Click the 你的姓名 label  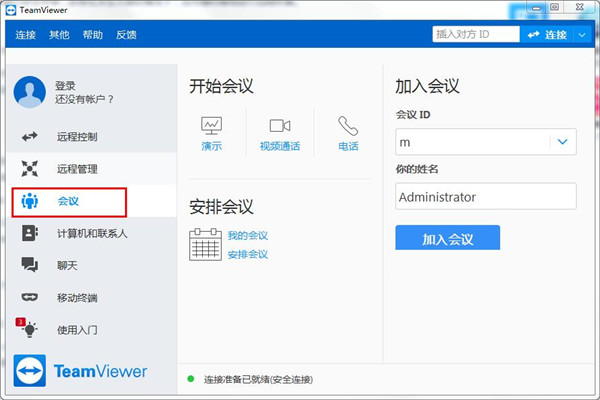[417, 169]
